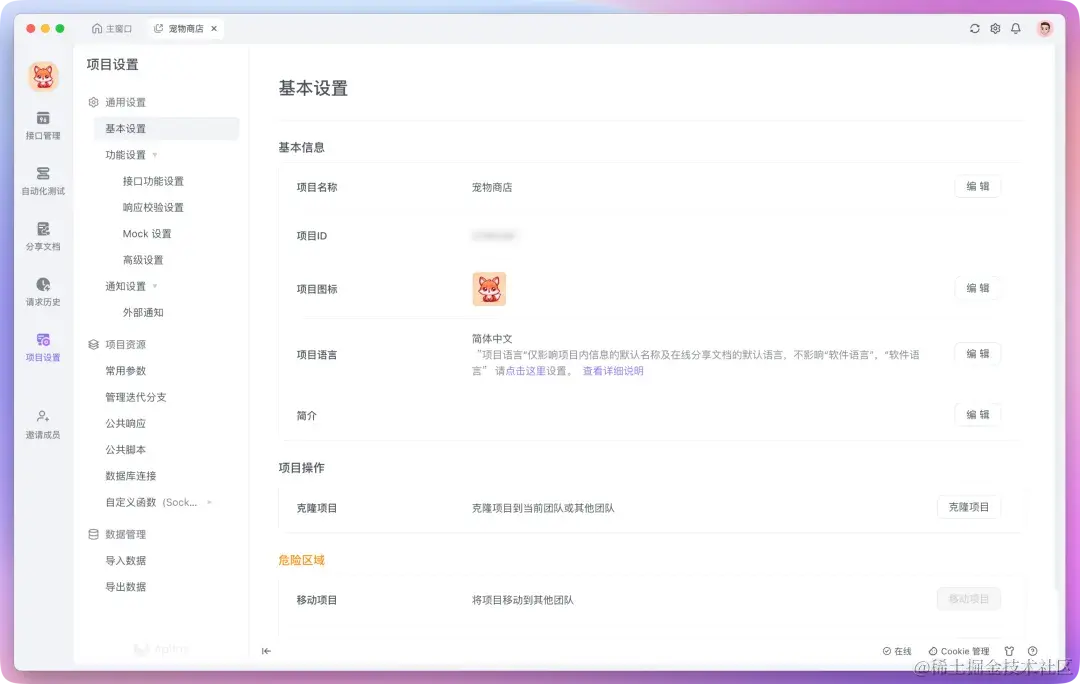Edit the 项目名称 field

(x=977, y=186)
